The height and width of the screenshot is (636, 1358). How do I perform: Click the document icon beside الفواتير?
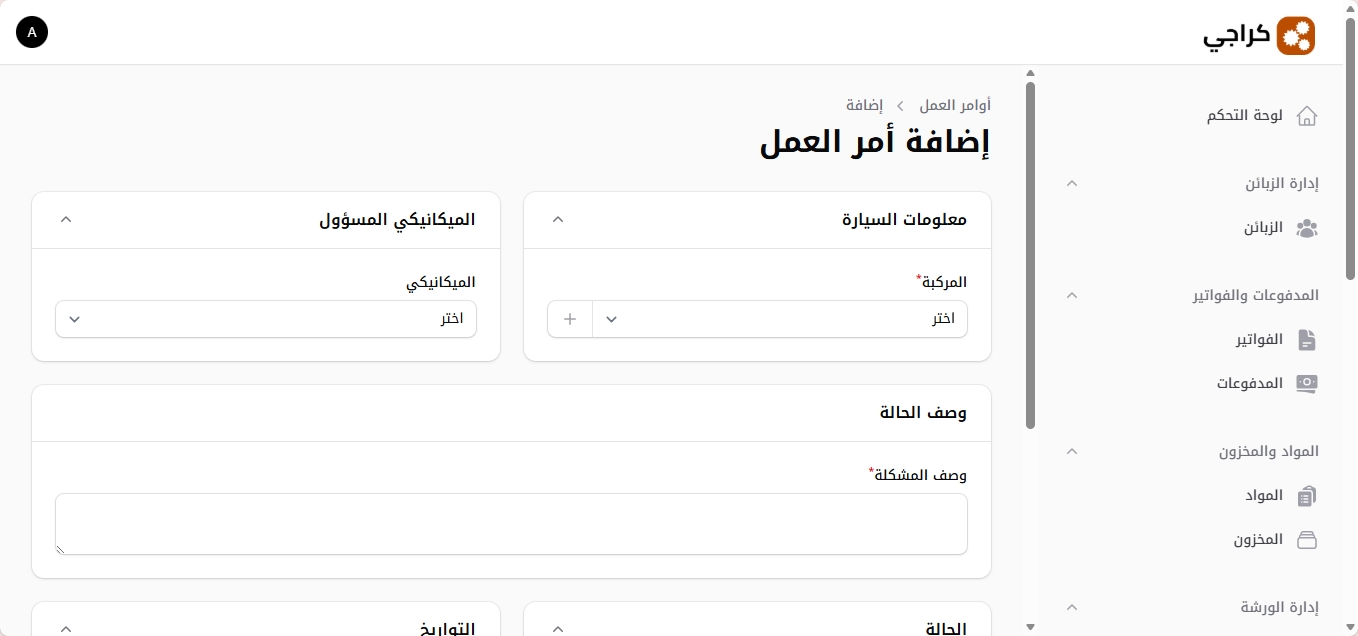tap(1306, 340)
